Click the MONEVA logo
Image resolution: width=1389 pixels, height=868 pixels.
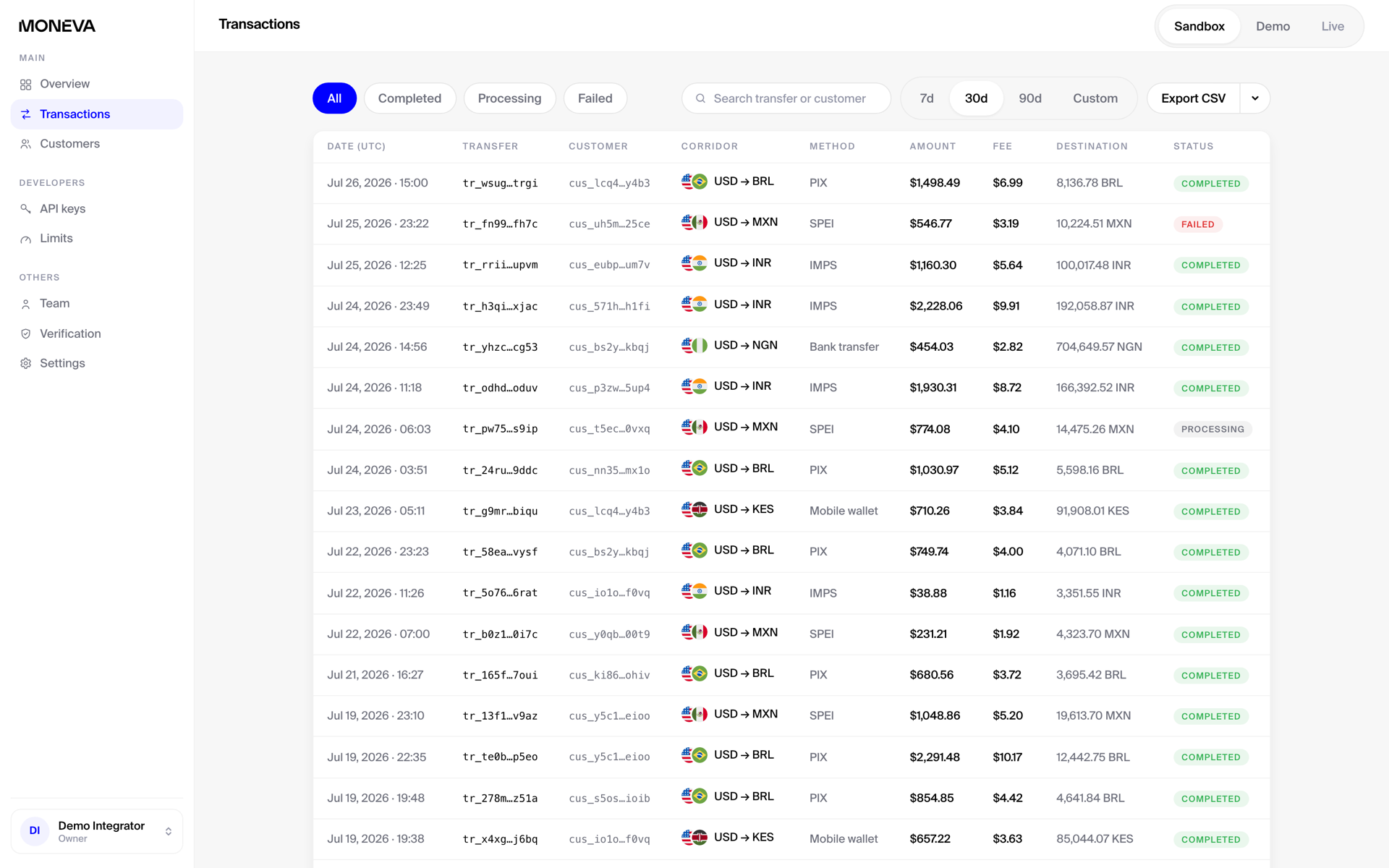pos(57,26)
